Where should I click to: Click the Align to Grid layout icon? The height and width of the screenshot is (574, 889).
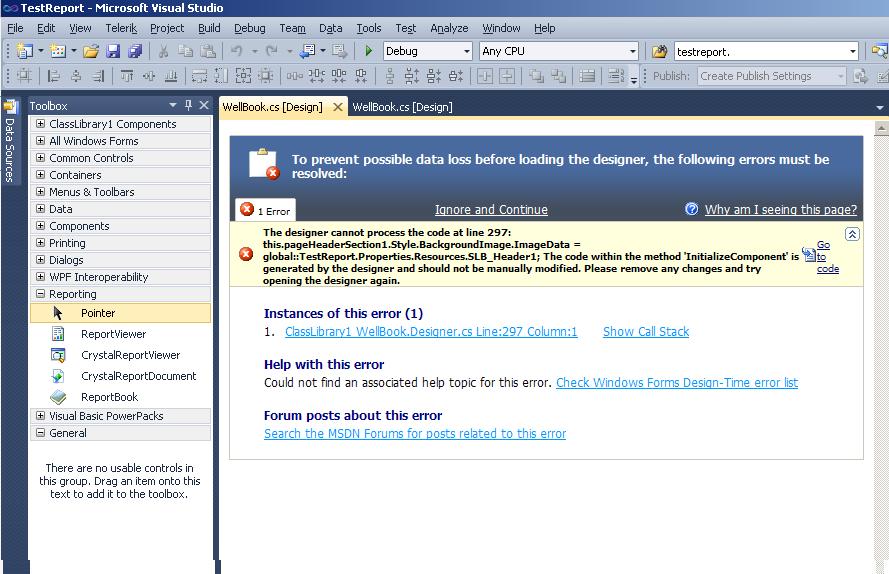pos(24,75)
